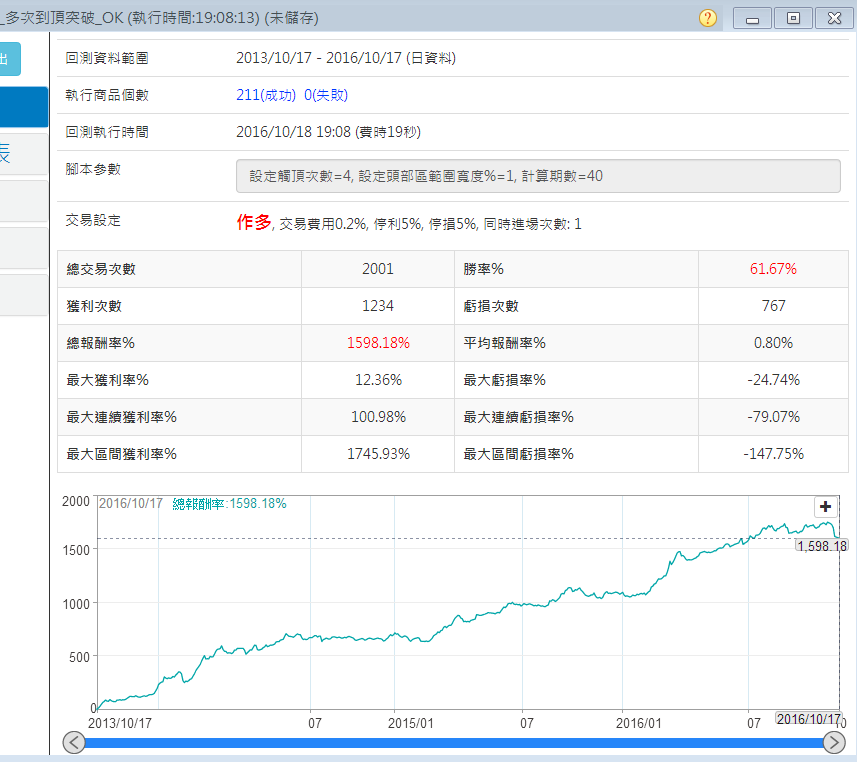Switch to the sidebar tab ending in 表

point(23,154)
